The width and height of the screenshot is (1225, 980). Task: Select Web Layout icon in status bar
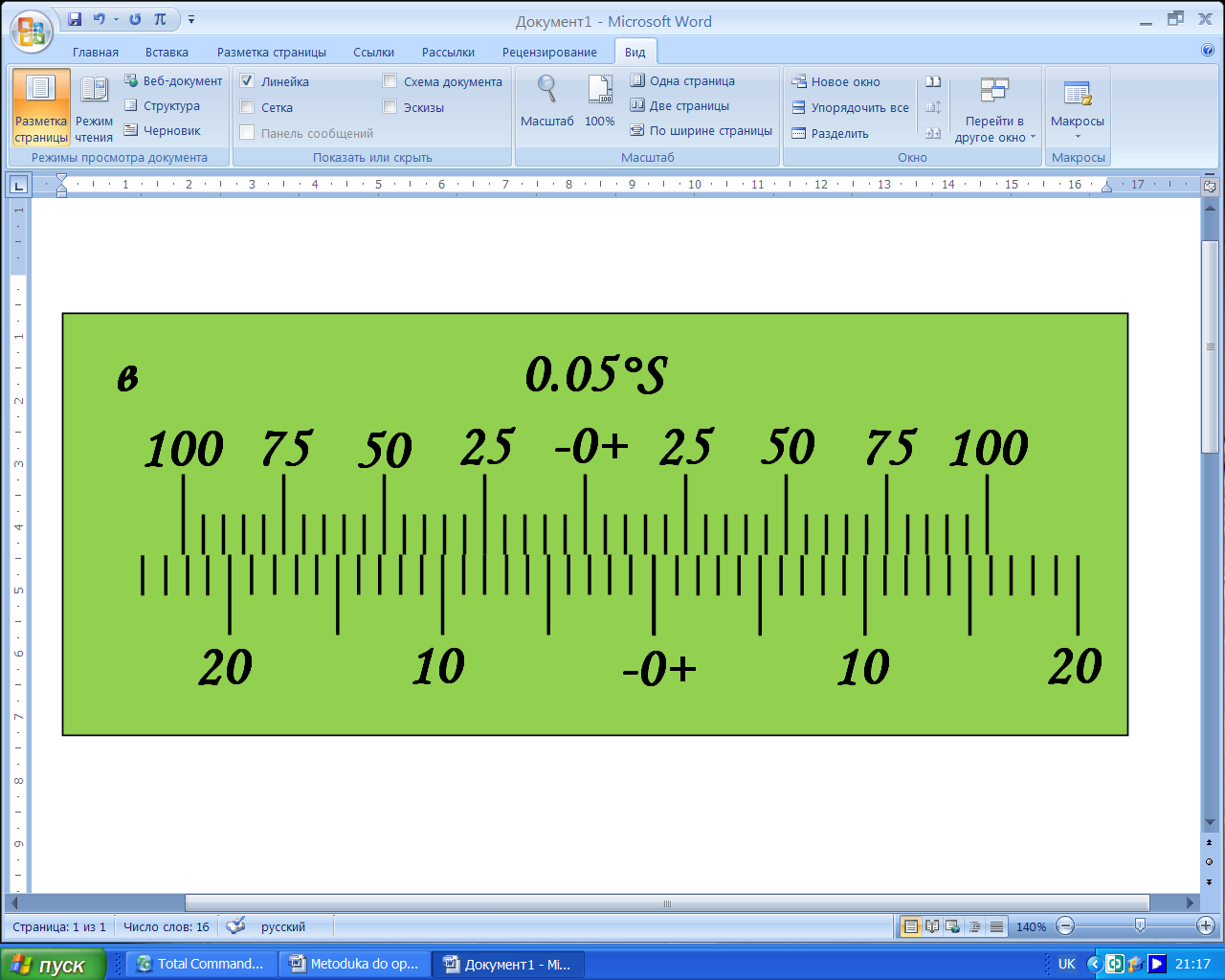(x=953, y=926)
